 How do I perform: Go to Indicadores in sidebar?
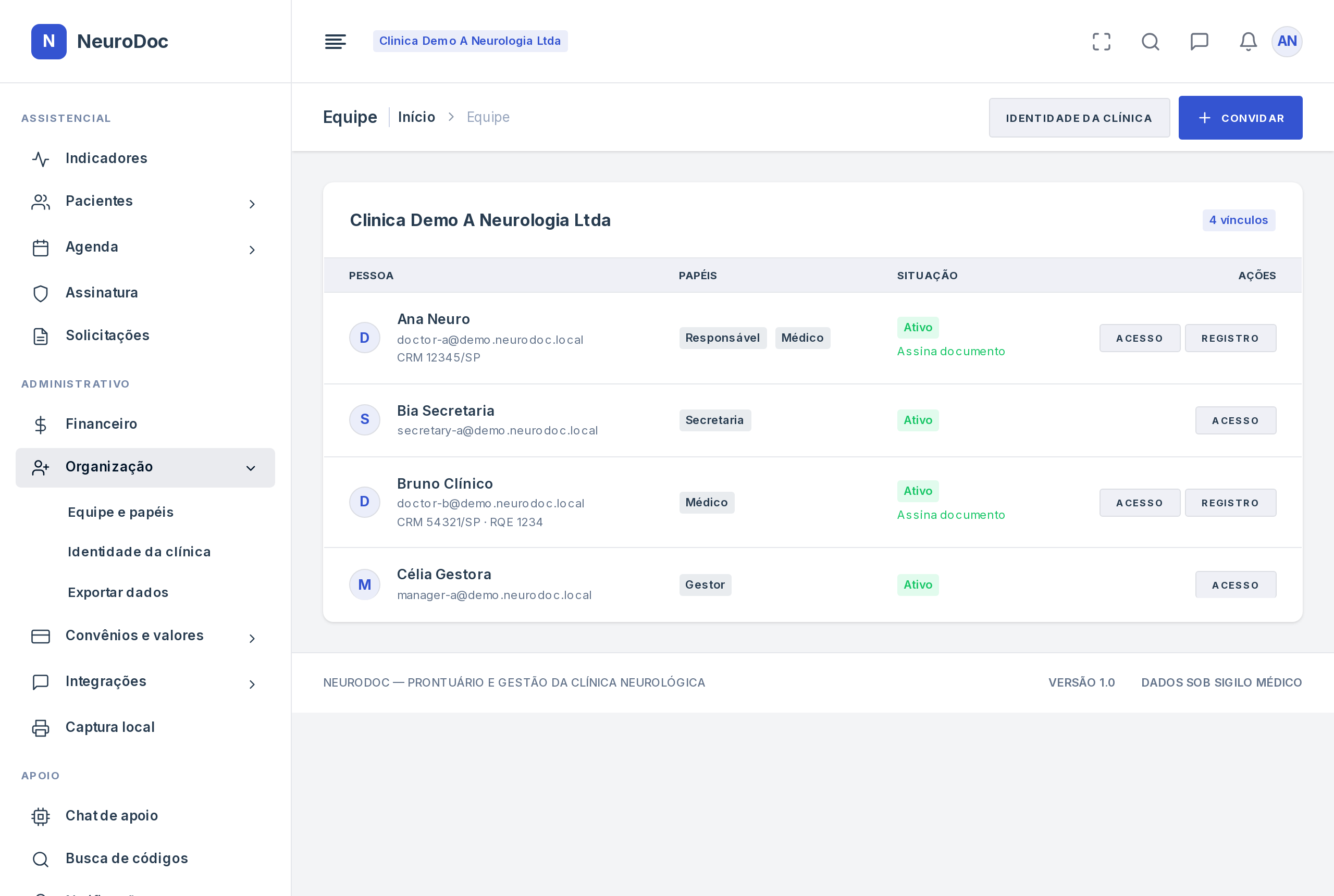point(106,158)
